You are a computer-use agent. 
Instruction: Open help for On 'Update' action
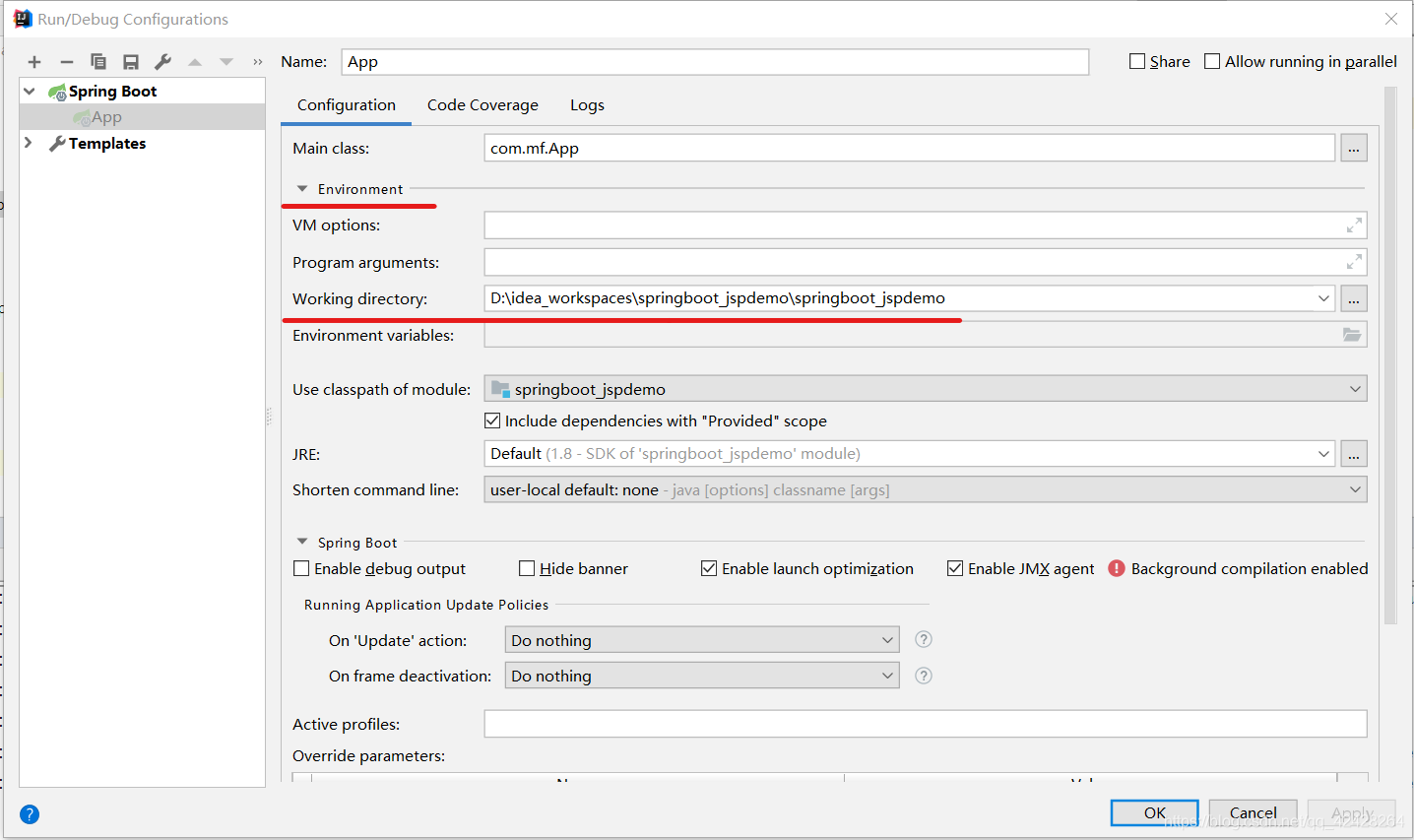(x=924, y=639)
